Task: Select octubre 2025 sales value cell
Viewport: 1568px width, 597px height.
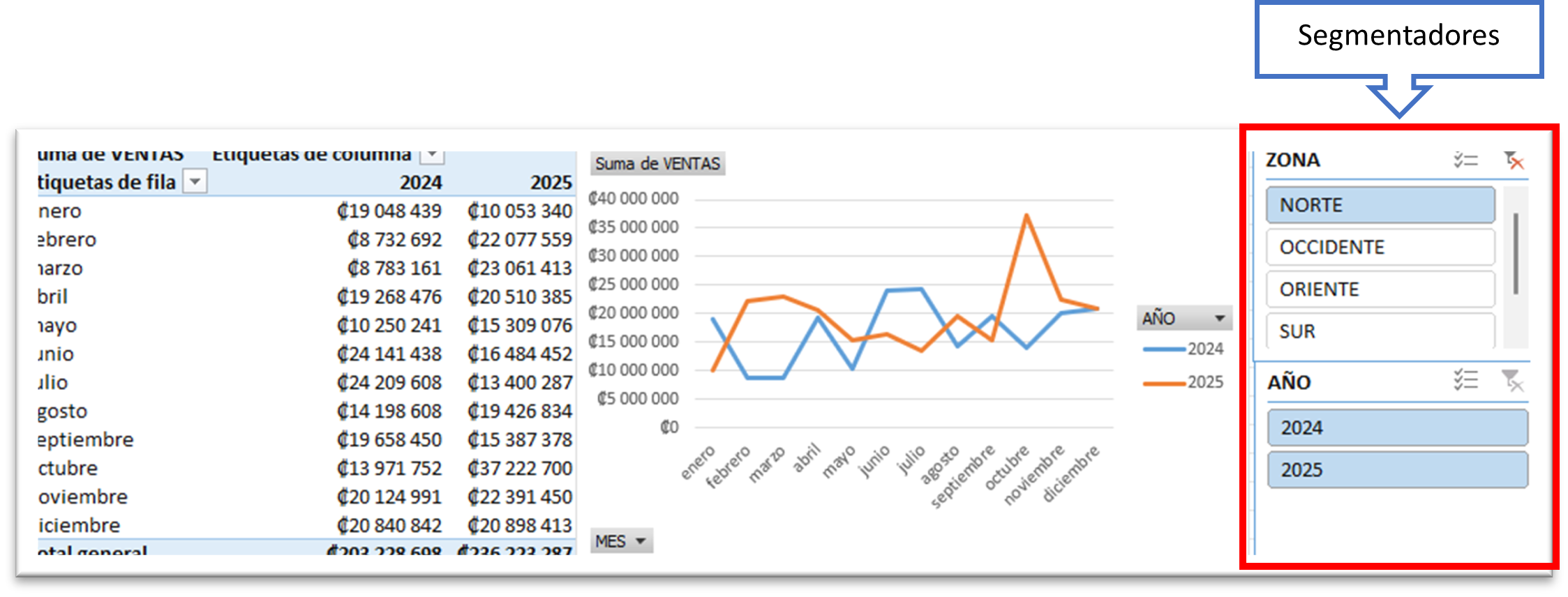Action: (520, 469)
